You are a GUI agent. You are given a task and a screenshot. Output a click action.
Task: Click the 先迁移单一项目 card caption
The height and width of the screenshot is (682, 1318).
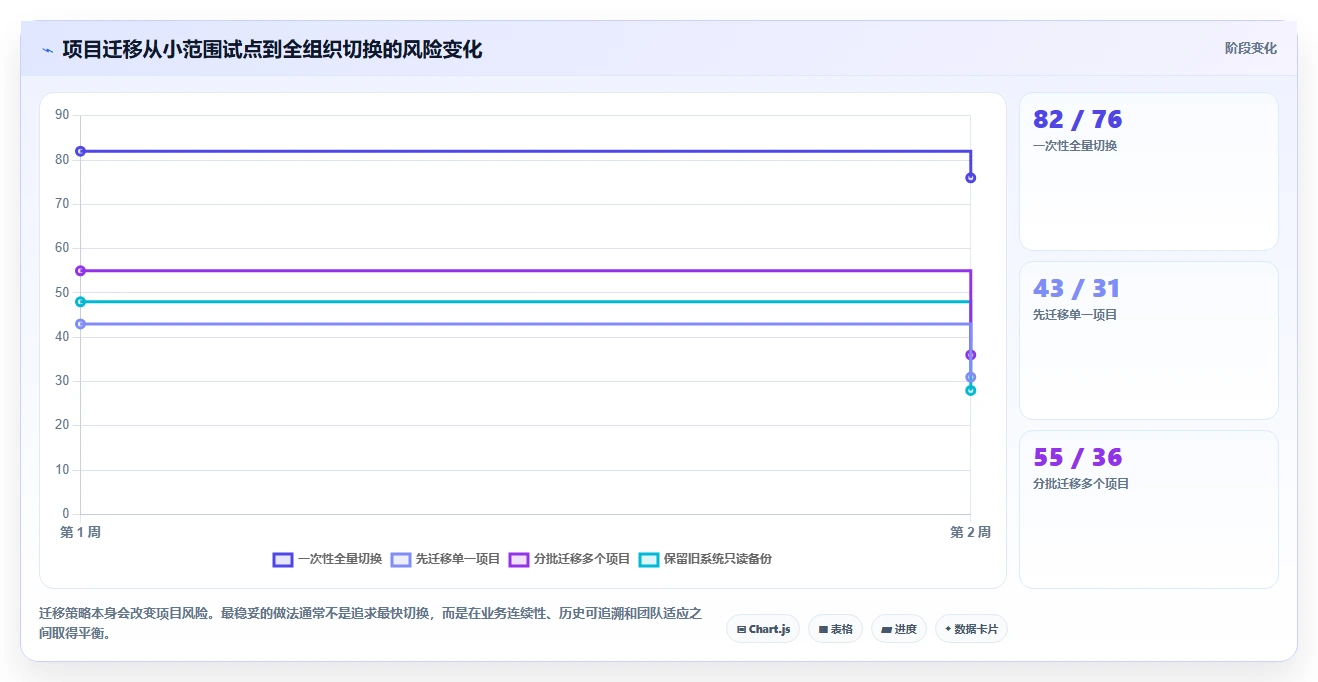(x=1075, y=315)
